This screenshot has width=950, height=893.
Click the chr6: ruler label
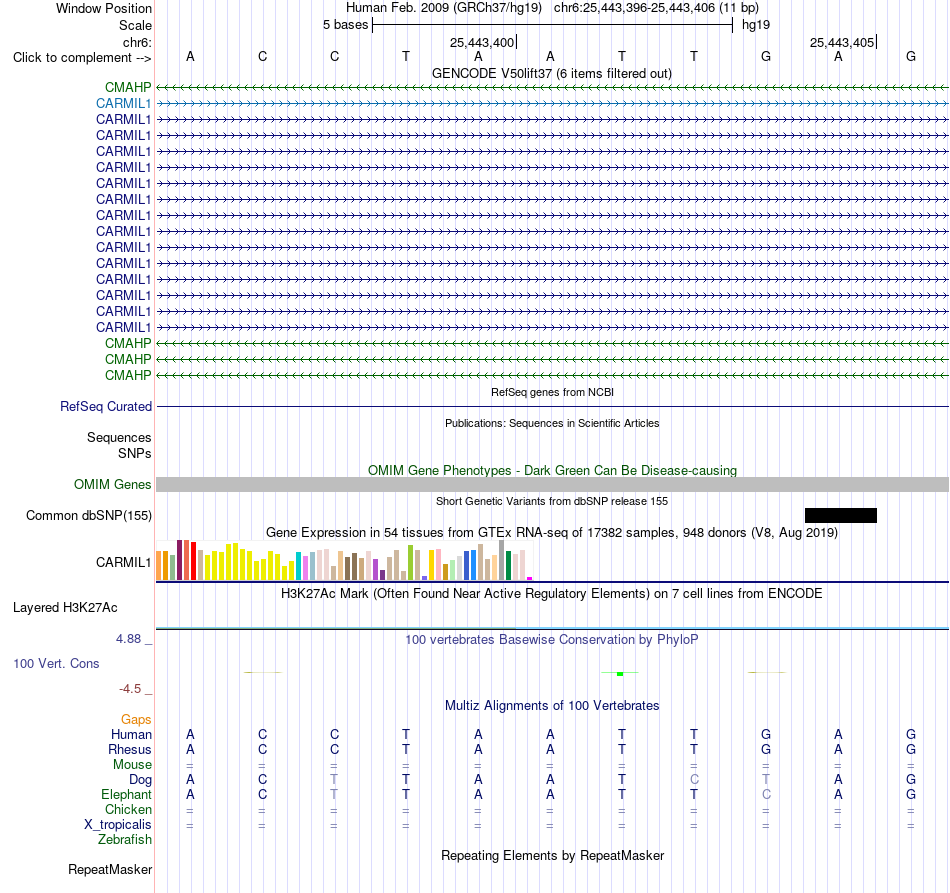click(x=137, y=42)
